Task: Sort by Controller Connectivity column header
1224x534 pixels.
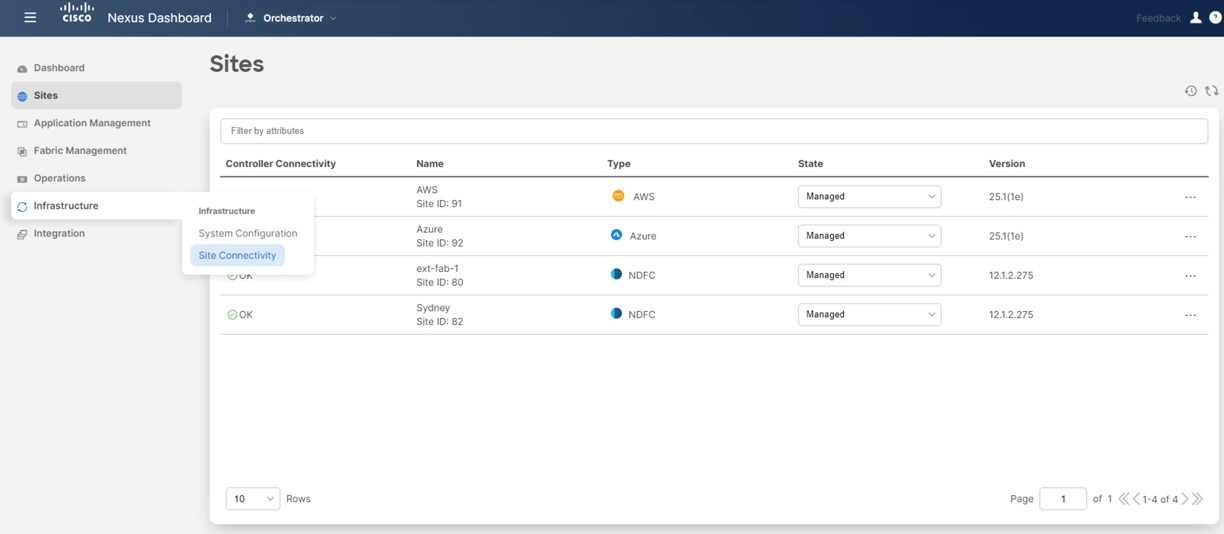Action: [x=281, y=163]
